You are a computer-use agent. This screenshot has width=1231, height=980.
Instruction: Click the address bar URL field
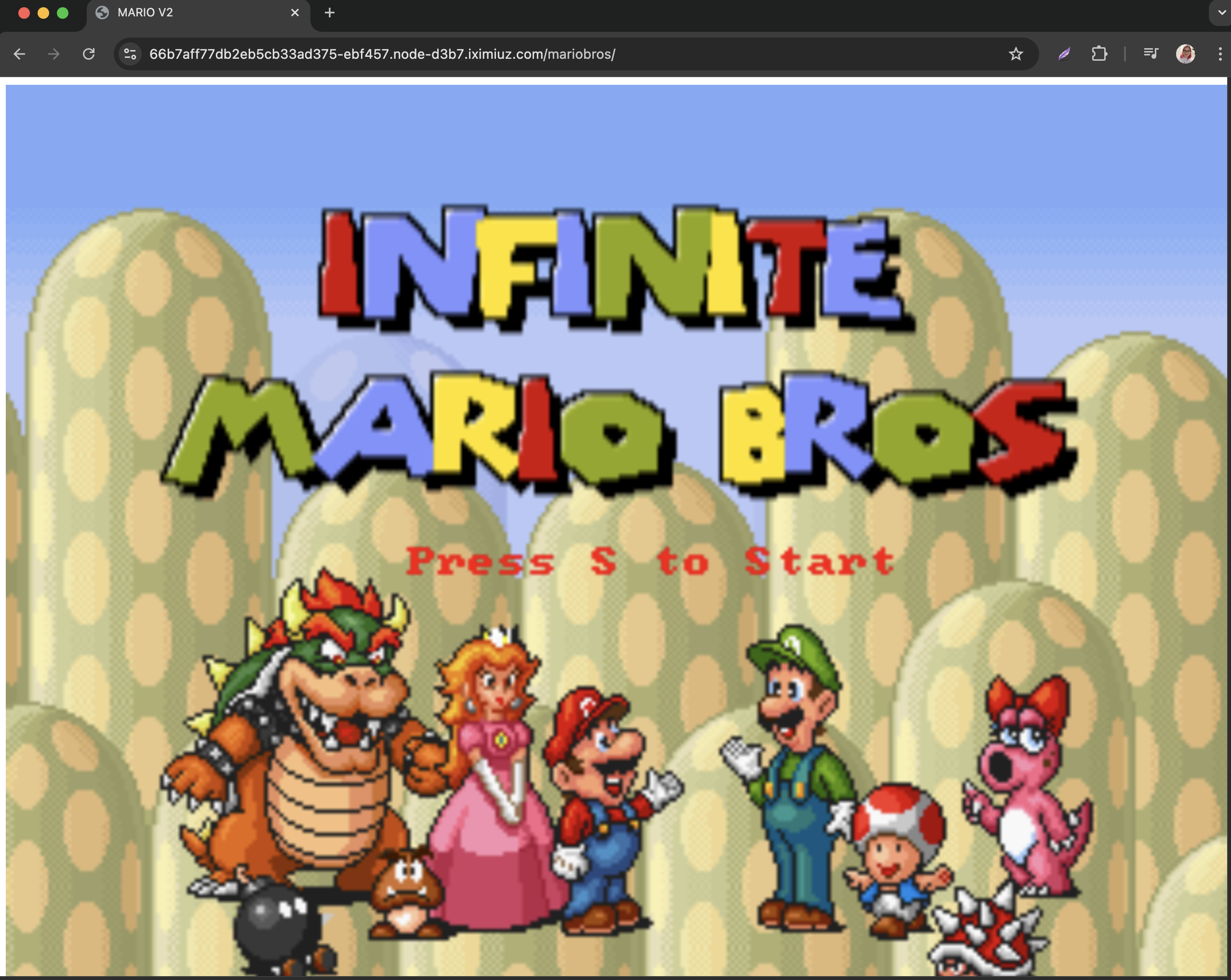click(575, 54)
